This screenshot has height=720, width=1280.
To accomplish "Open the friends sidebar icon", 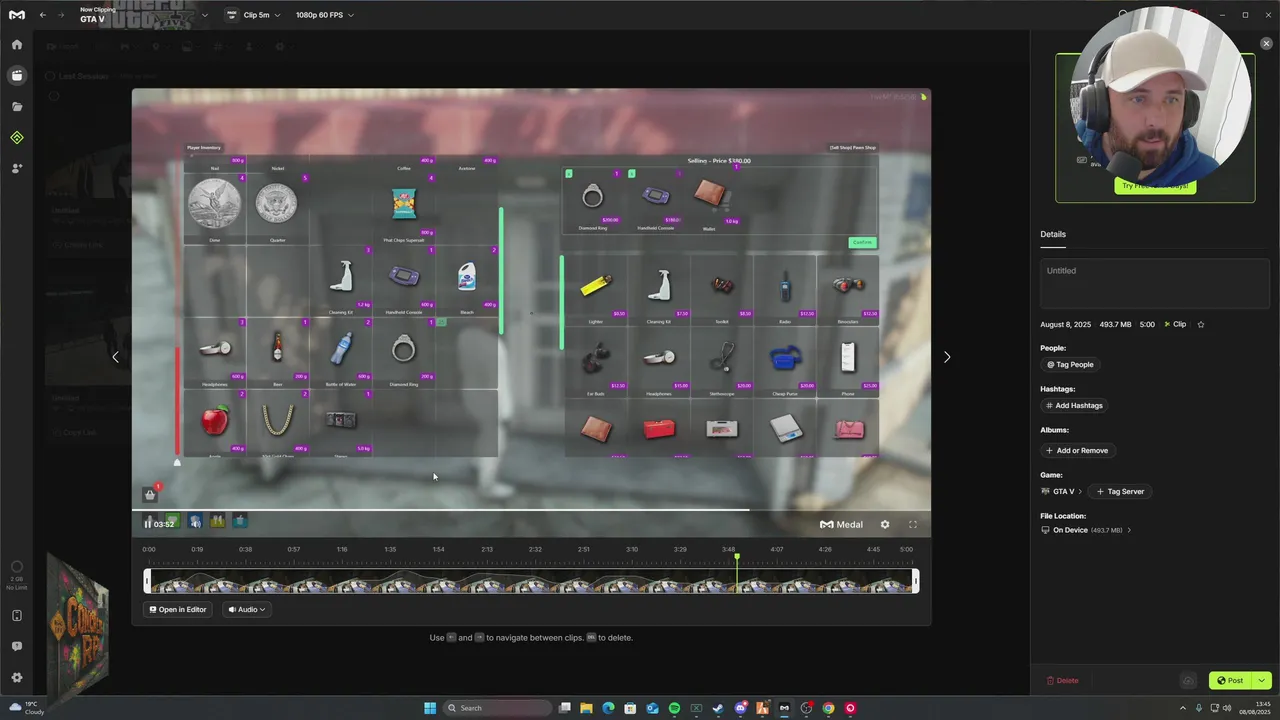I will point(16,168).
